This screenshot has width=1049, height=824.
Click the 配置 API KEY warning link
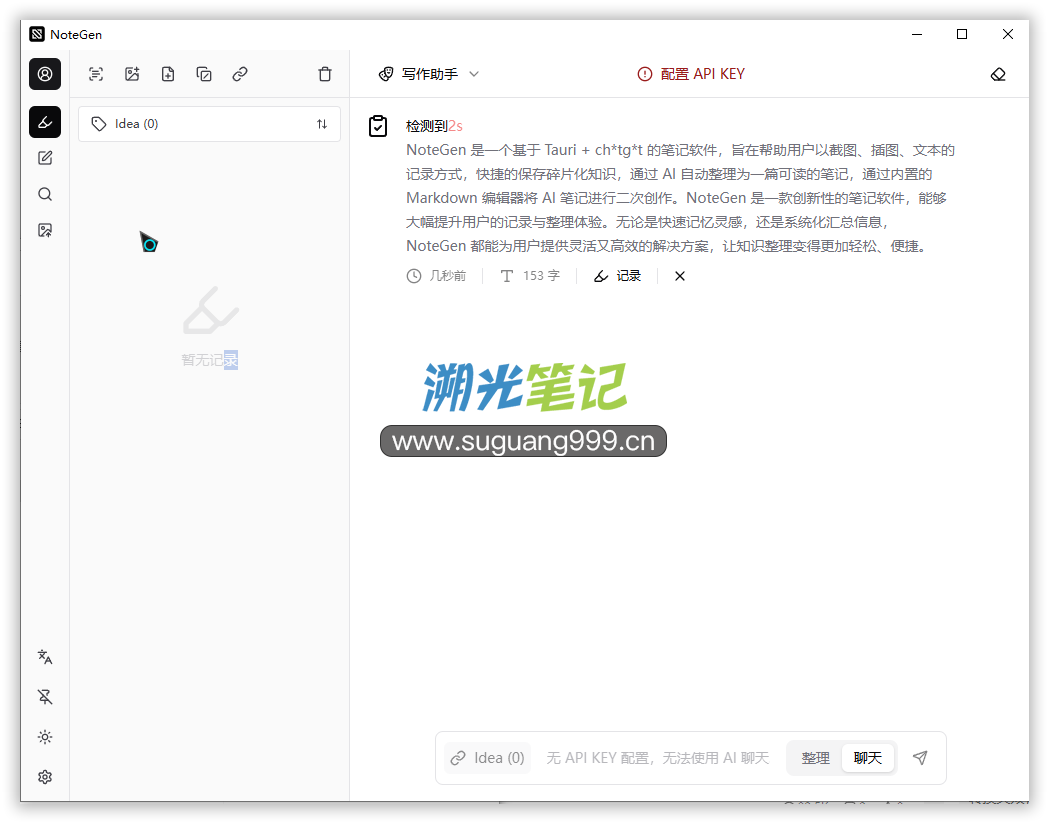pyautogui.click(x=691, y=74)
